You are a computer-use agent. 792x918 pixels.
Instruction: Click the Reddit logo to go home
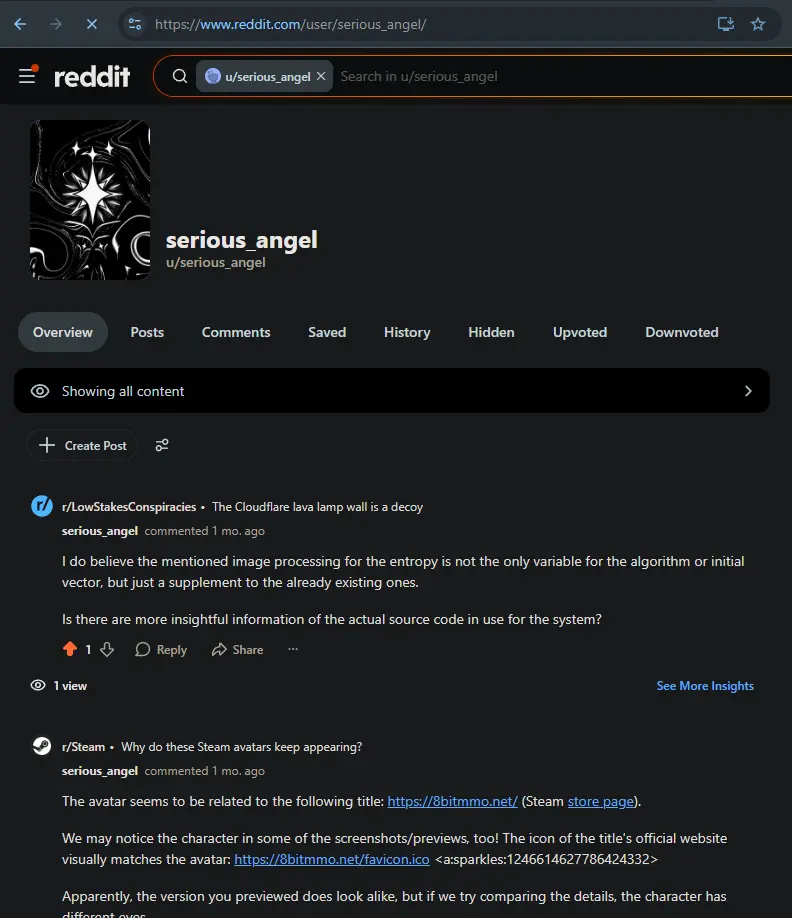[92, 76]
